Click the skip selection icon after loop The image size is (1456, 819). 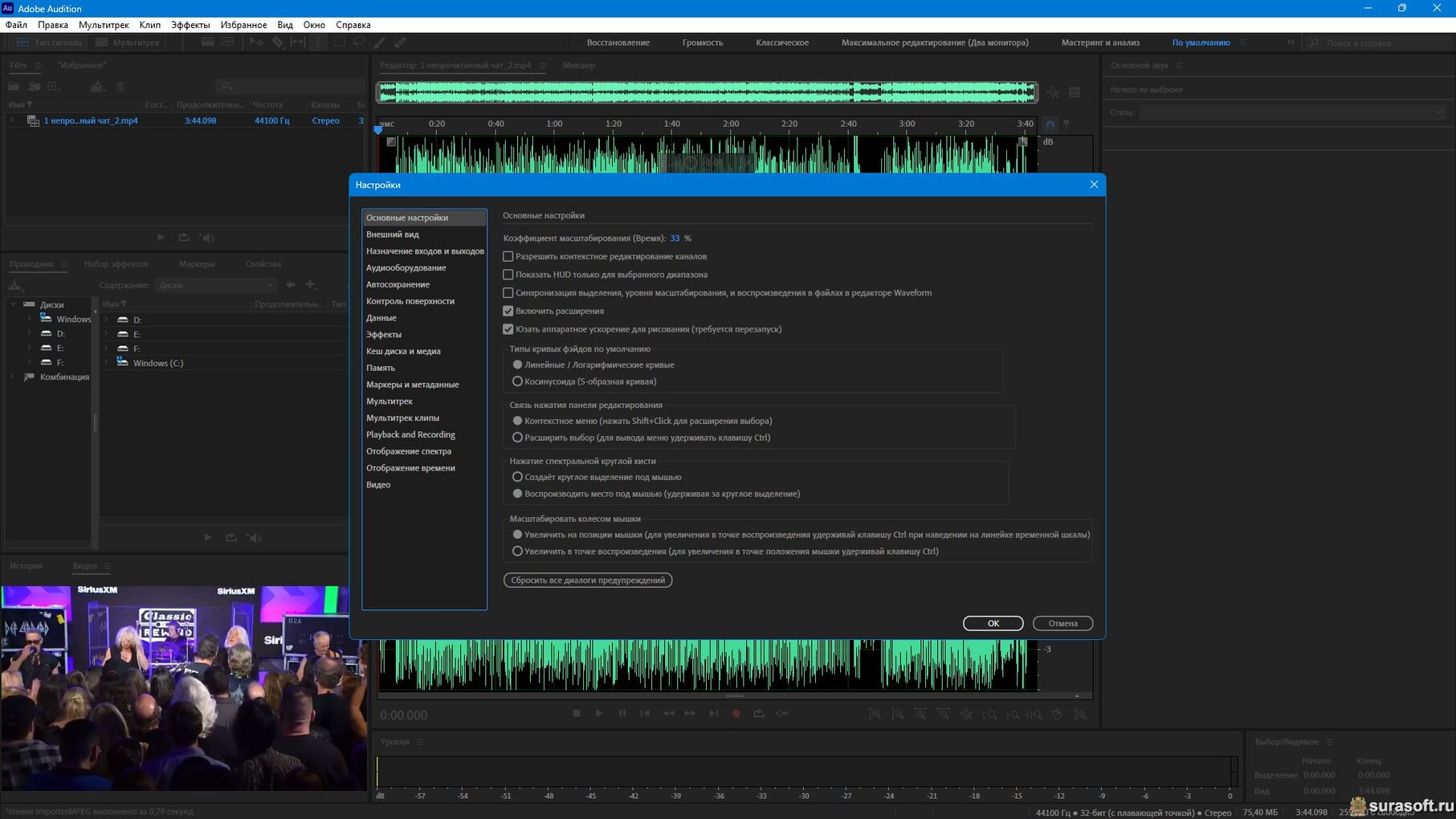point(782,713)
